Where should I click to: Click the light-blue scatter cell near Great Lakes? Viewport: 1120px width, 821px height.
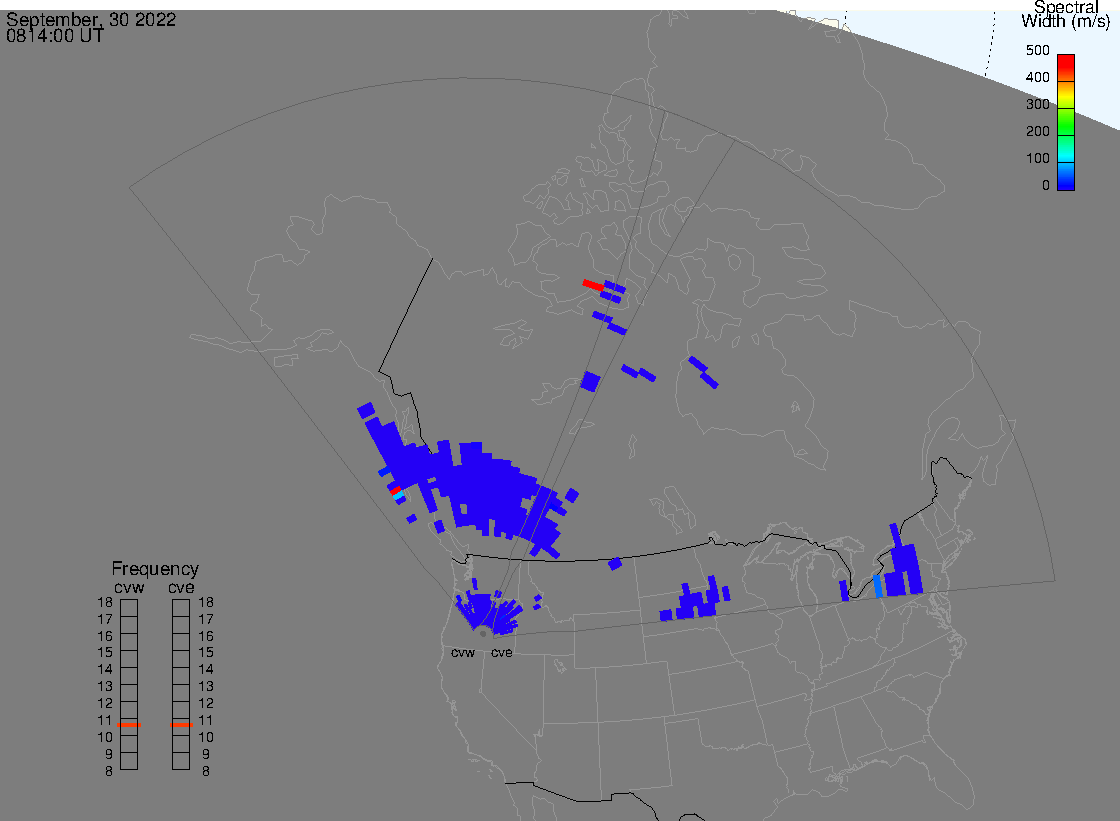tap(878, 586)
